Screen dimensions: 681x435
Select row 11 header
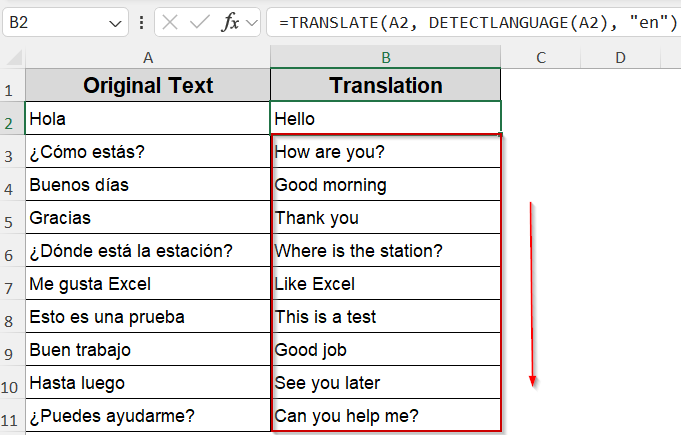(x=12, y=415)
